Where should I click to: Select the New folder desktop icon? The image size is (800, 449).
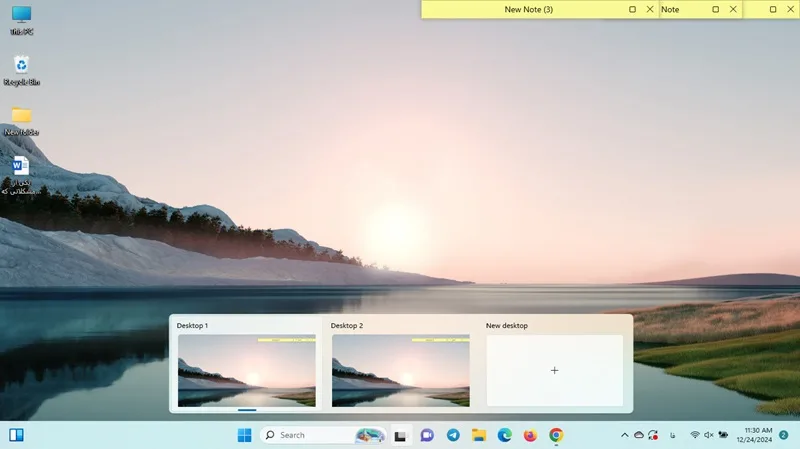point(21,121)
